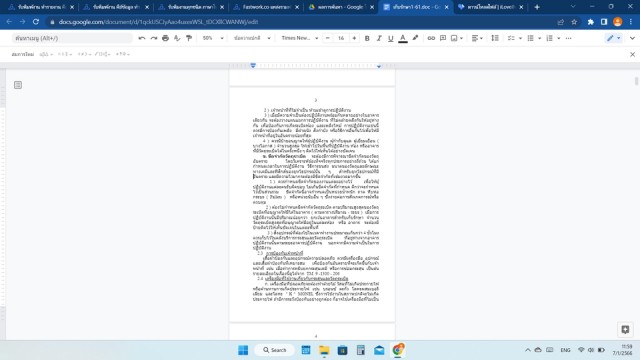Open the text color picker

coord(403,38)
